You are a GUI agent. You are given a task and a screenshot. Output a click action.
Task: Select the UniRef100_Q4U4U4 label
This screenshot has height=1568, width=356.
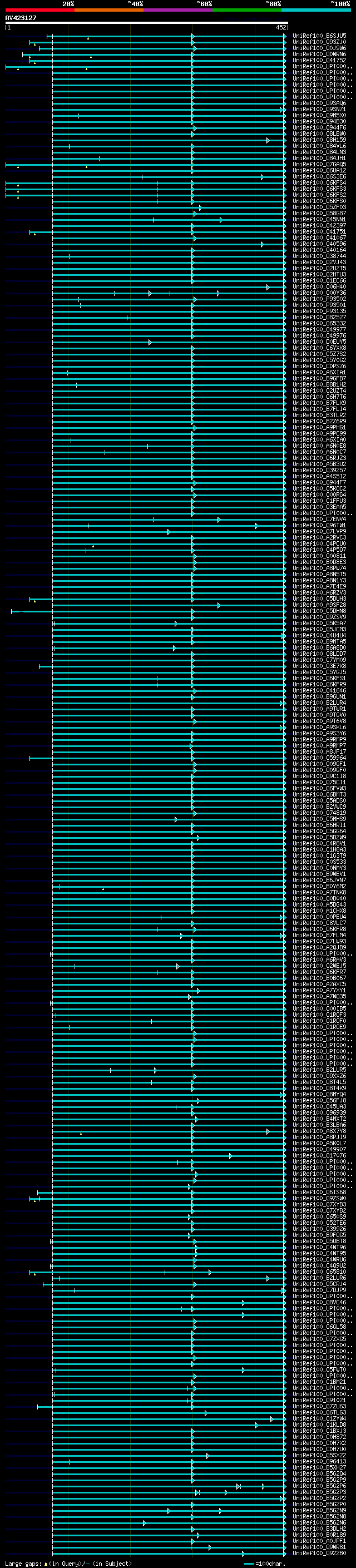[319, 635]
